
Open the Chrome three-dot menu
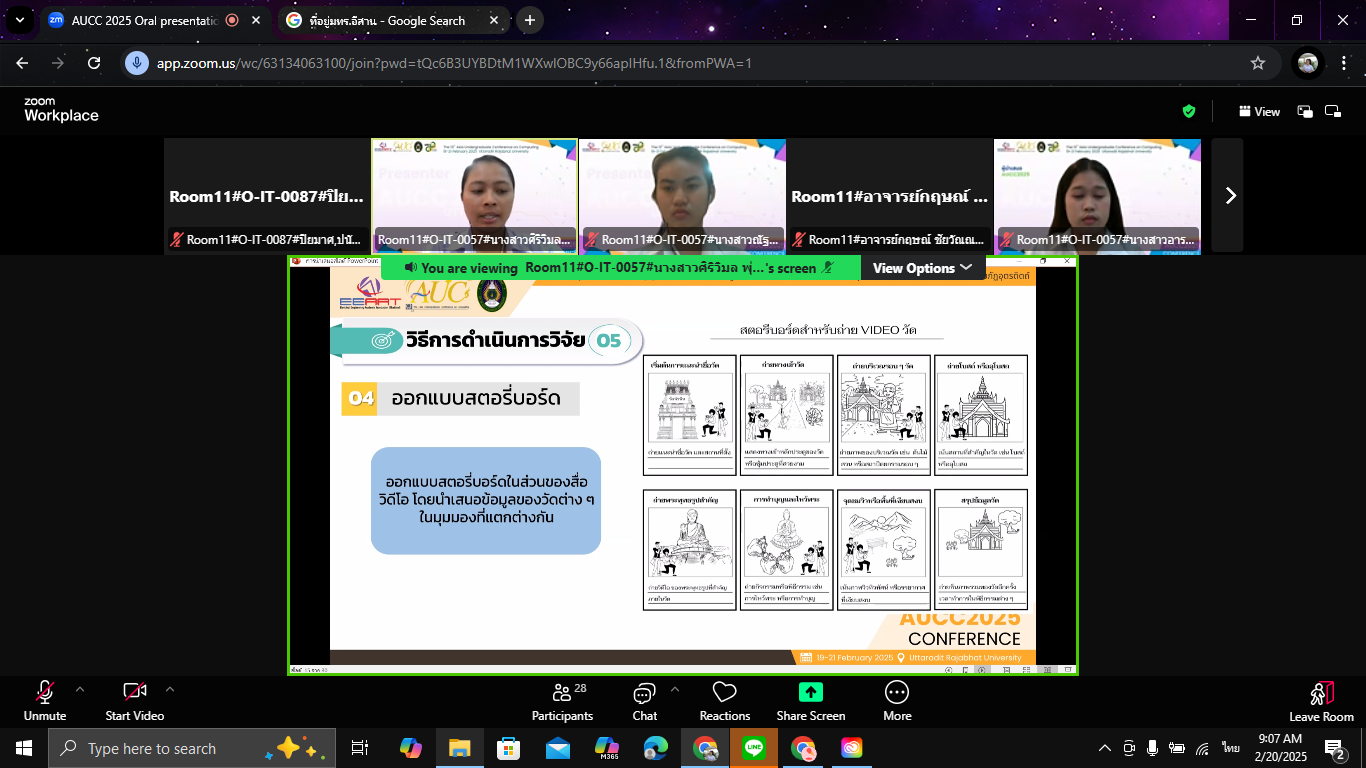(x=1344, y=63)
